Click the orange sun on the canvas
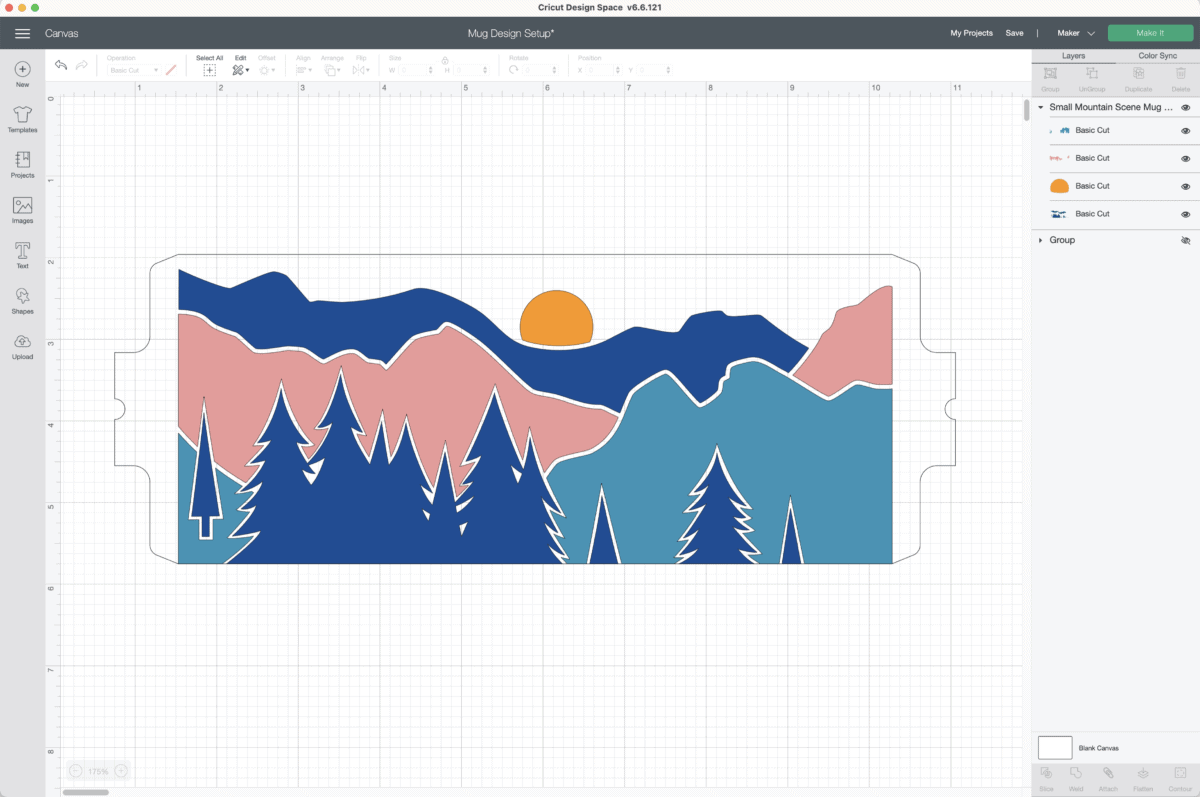1200x797 pixels. pos(556,318)
